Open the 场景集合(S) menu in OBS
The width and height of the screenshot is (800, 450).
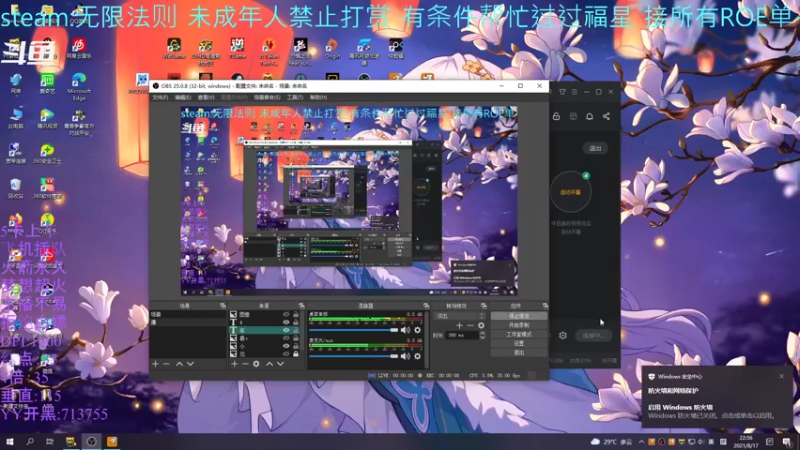pos(267,97)
